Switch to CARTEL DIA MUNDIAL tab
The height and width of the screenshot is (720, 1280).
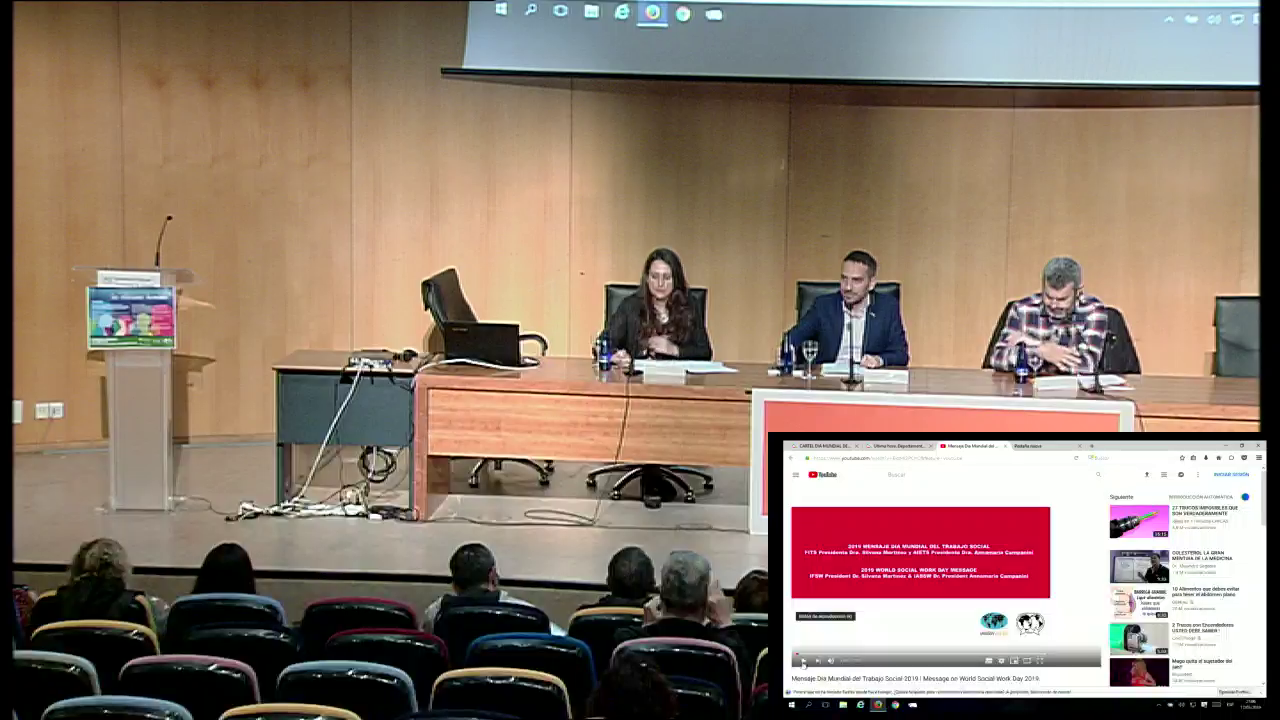point(824,446)
